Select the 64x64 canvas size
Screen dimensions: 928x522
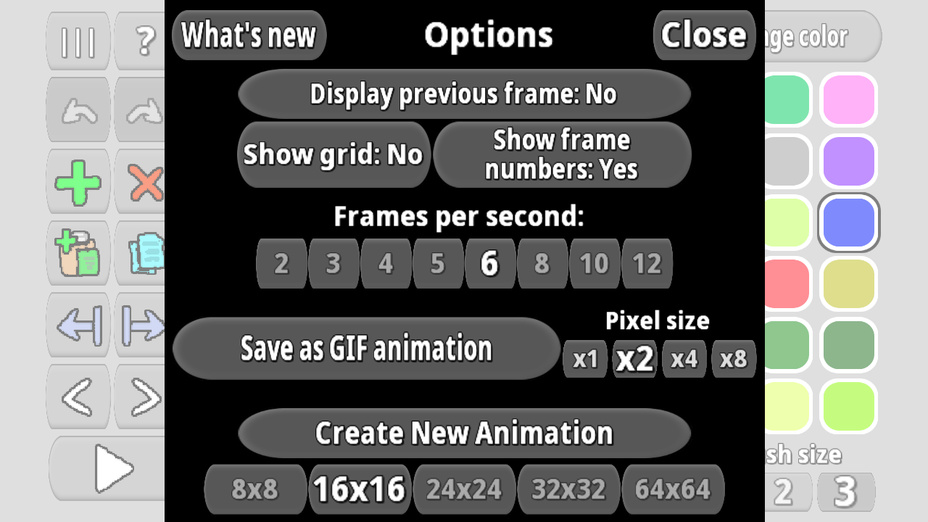tap(673, 489)
